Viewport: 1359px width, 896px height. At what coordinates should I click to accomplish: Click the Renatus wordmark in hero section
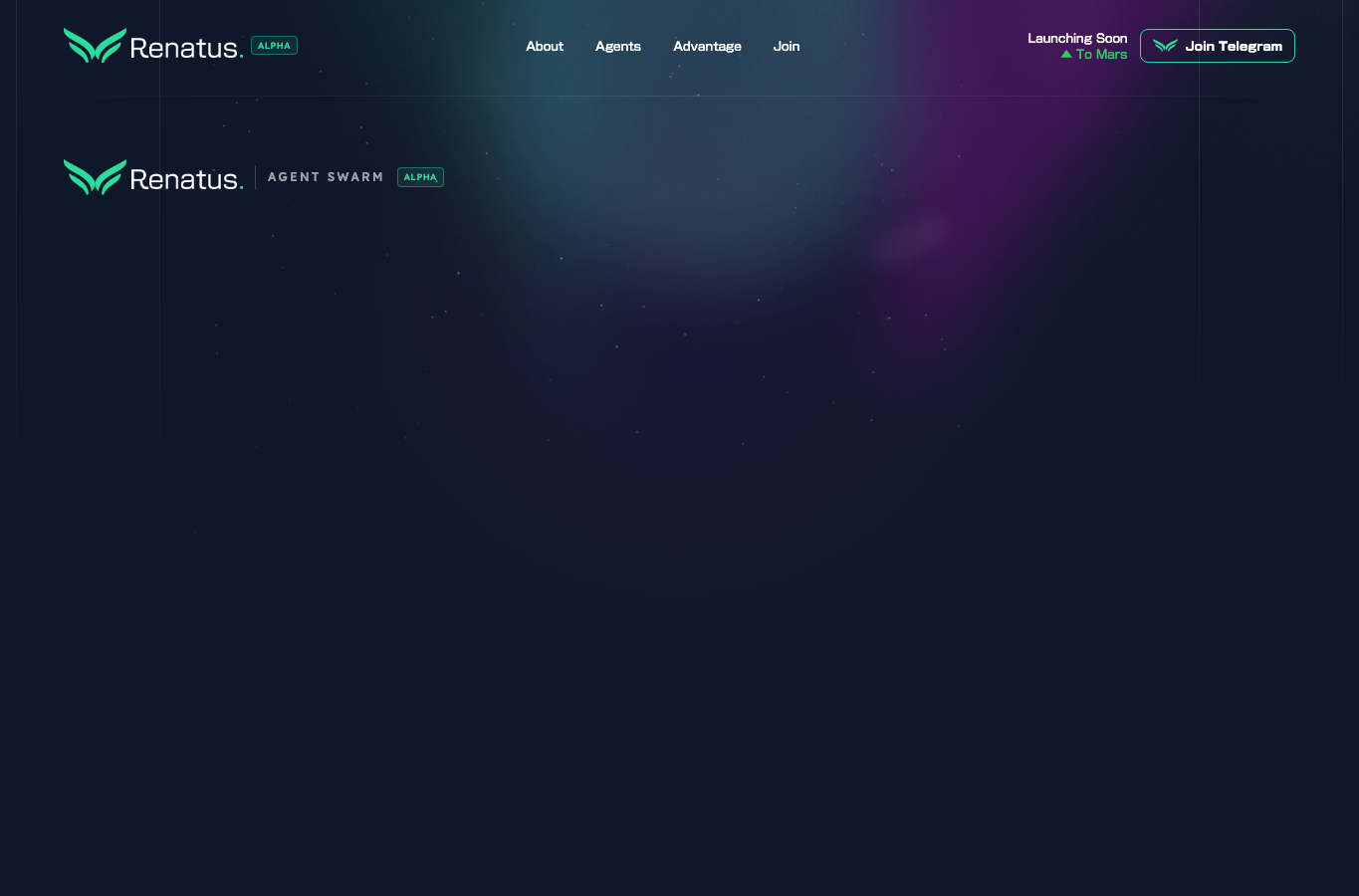click(186, 179)
